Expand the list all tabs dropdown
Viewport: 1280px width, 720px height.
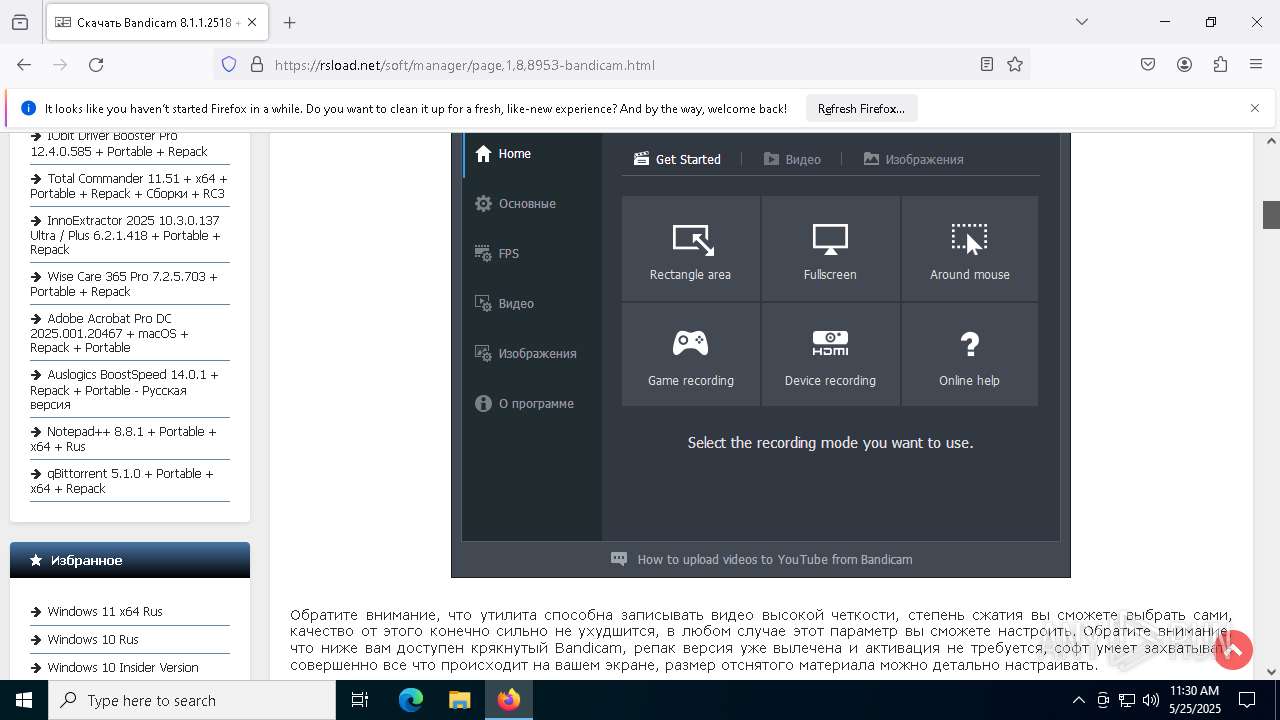click(1082, 22)
